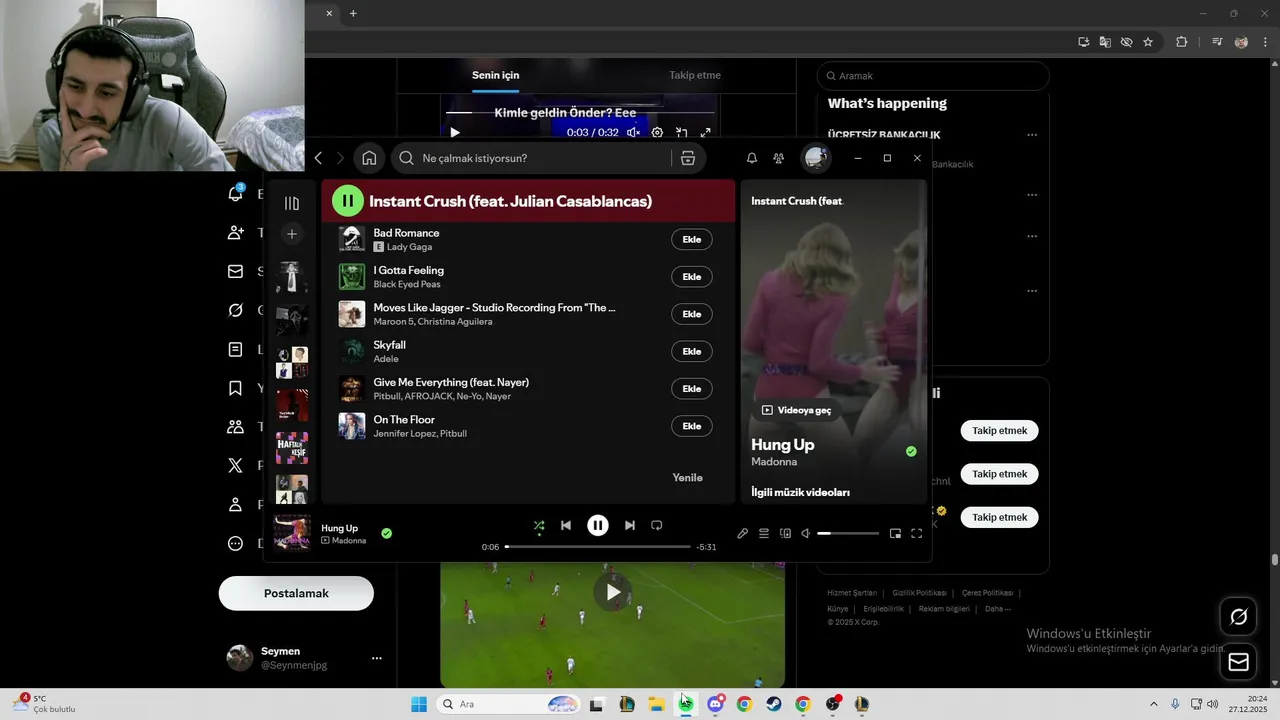Add I Gotta Feeling with Ekle
Image resolution: width=1280 pixels, height=720 pixels.
[x=692, y=277]
